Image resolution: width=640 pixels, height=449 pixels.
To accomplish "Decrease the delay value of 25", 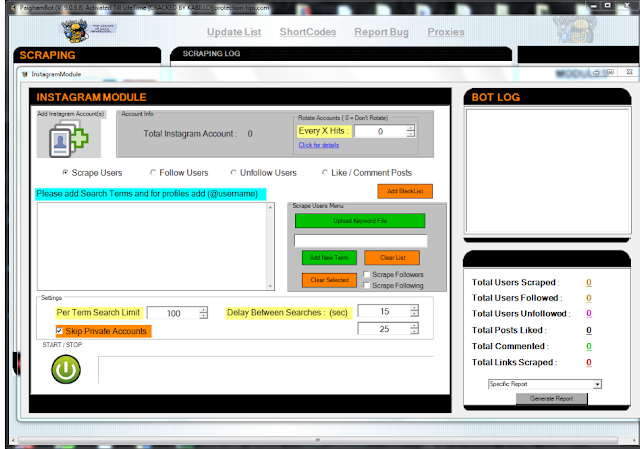I will click(414, 331).
